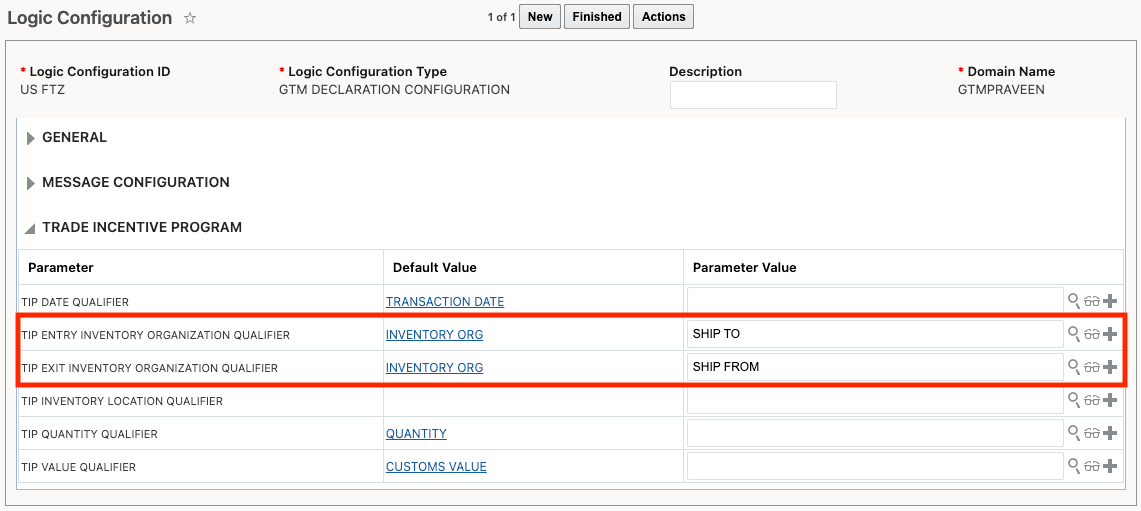Add value for TIP ENTRY INVENTORY ORGANIZATION QUALIFIER
Image resolution: width=1141 pixels, height=511 pixels.
pyautogui.click(x=1110, y=334)
